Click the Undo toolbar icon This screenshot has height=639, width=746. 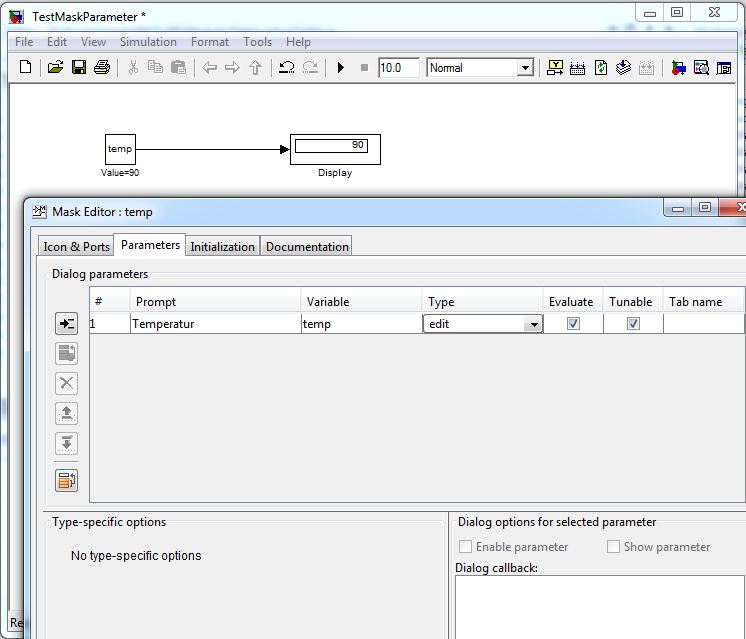[x=286, y=68]
